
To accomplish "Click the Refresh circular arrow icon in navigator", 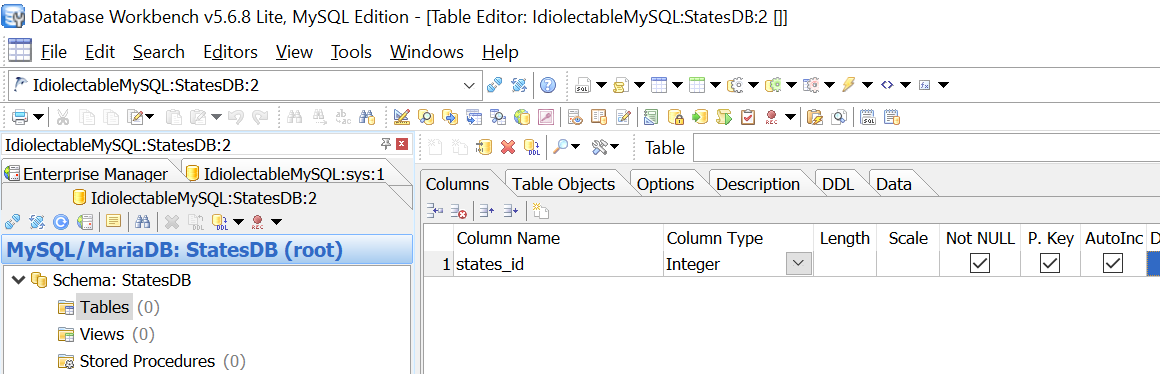I will pos(61,221).
